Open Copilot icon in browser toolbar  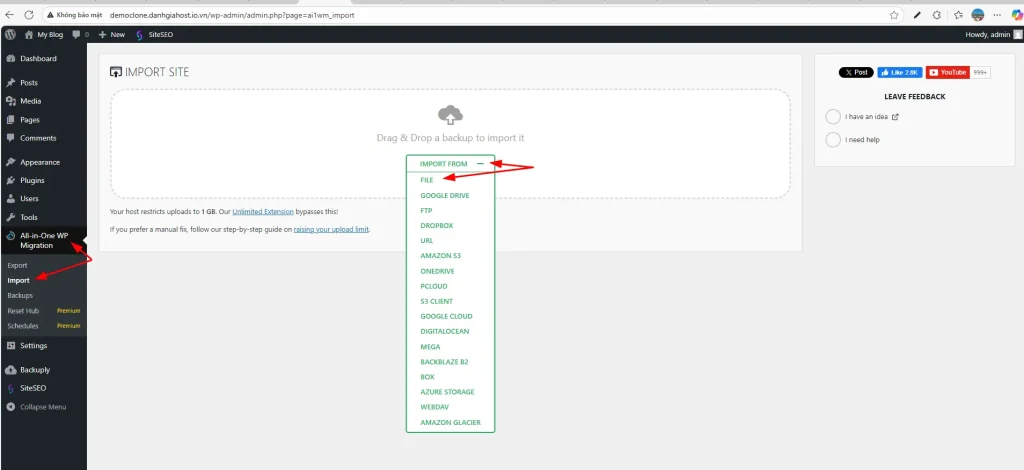click(1016, 14)
